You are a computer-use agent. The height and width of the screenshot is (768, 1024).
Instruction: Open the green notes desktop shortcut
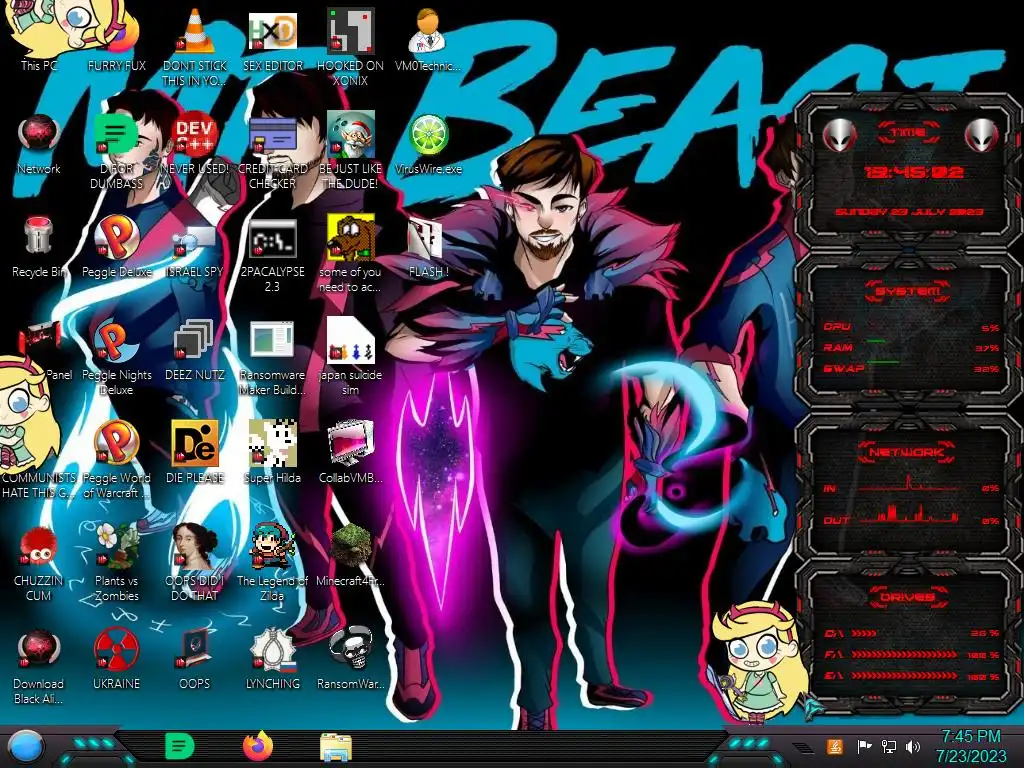117,134
